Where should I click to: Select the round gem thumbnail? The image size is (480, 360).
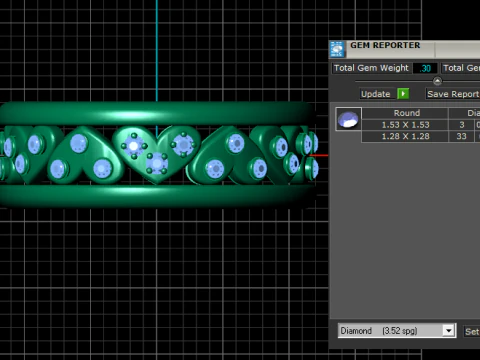(x=348, y=119)
